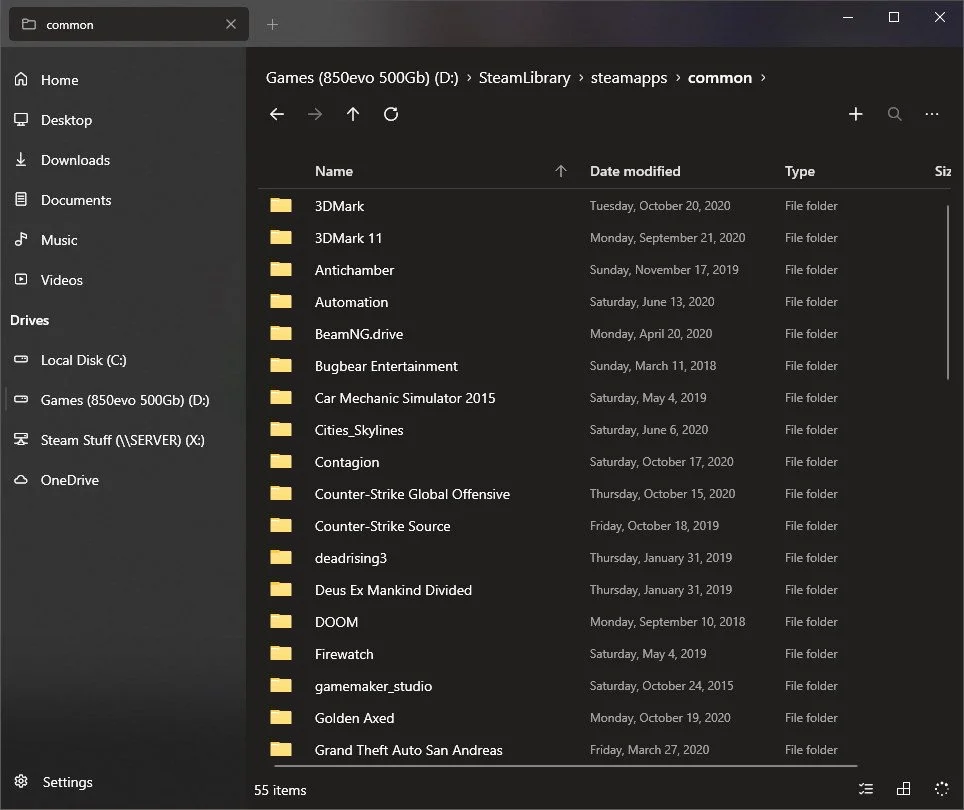Switch to grid layout view icon
Image resolution: width=964 pixels, height=810 pixels.
tap(904, 789)
